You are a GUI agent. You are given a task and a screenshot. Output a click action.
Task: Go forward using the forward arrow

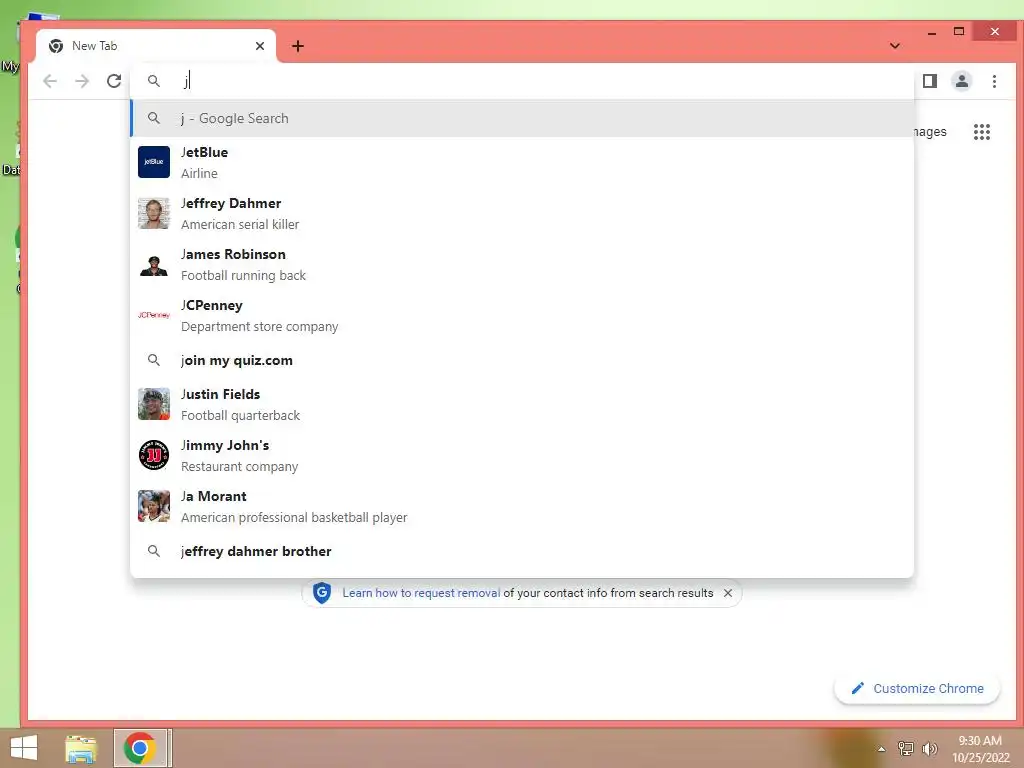point(82,81)
